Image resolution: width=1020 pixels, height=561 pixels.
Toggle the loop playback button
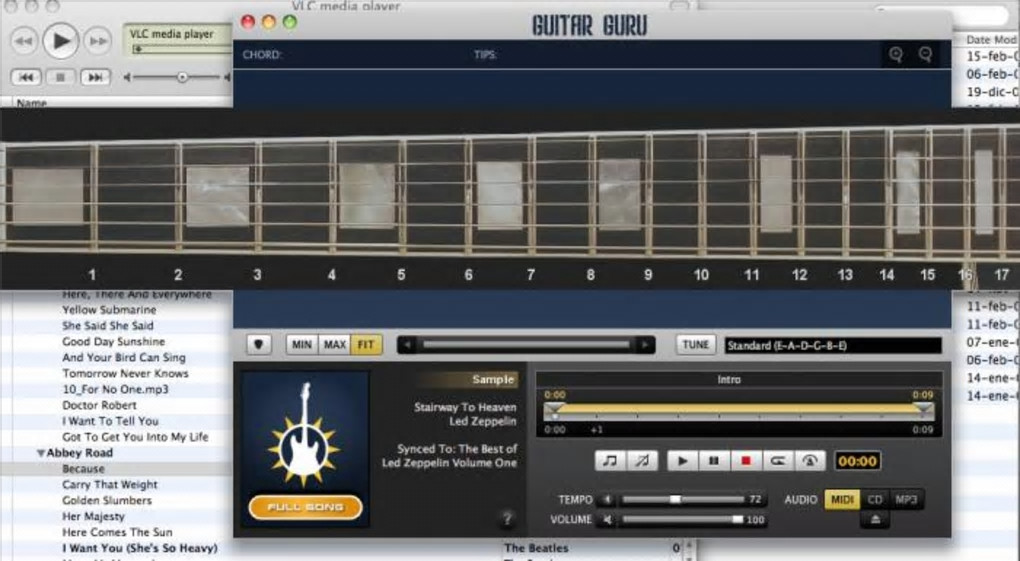coord(777,461)
